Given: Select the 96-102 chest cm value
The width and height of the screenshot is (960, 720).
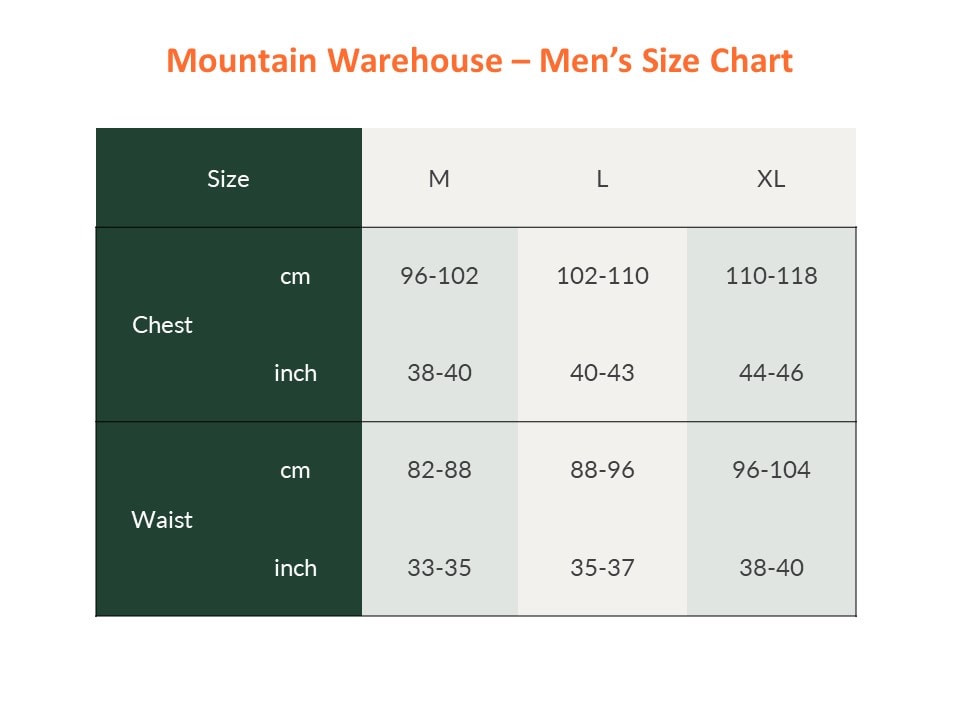Looking at the screenshot, I should [439, 276].
